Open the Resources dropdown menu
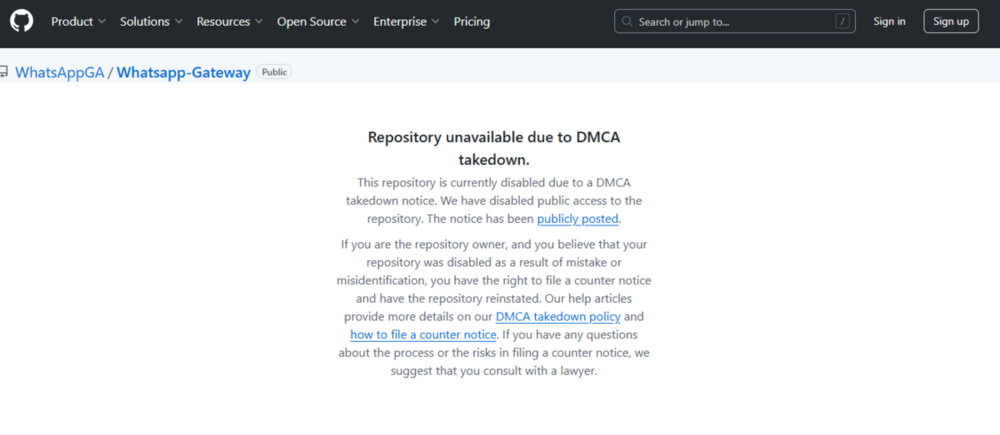This screenshot has width=1000, height=435. pos(230,22)
